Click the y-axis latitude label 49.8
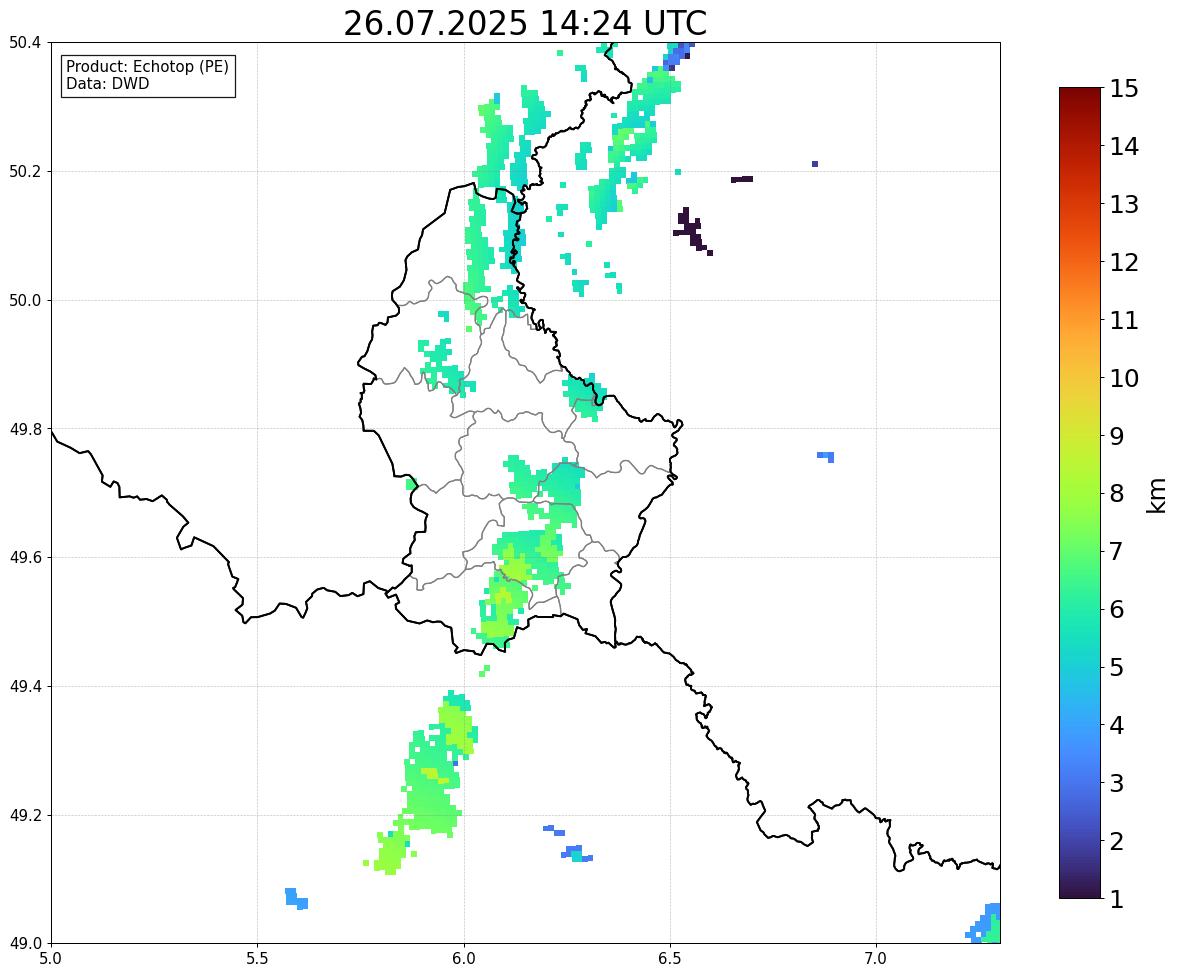The width and height of the screenshot is (1178, 976). pyautogui.click(x=25, y=429)
